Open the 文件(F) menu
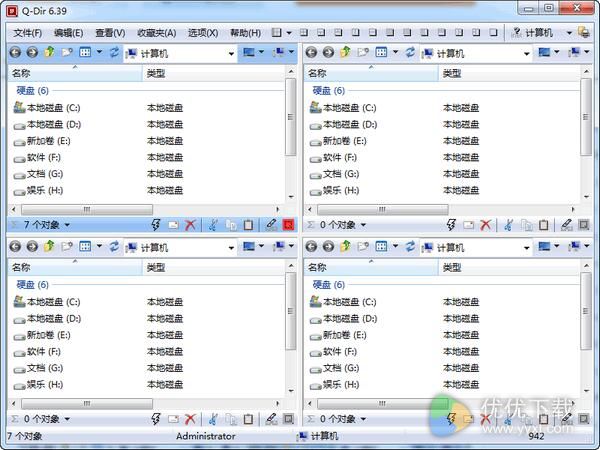The height and width of the screenshot is (450, 600). (x=28, y=33)
